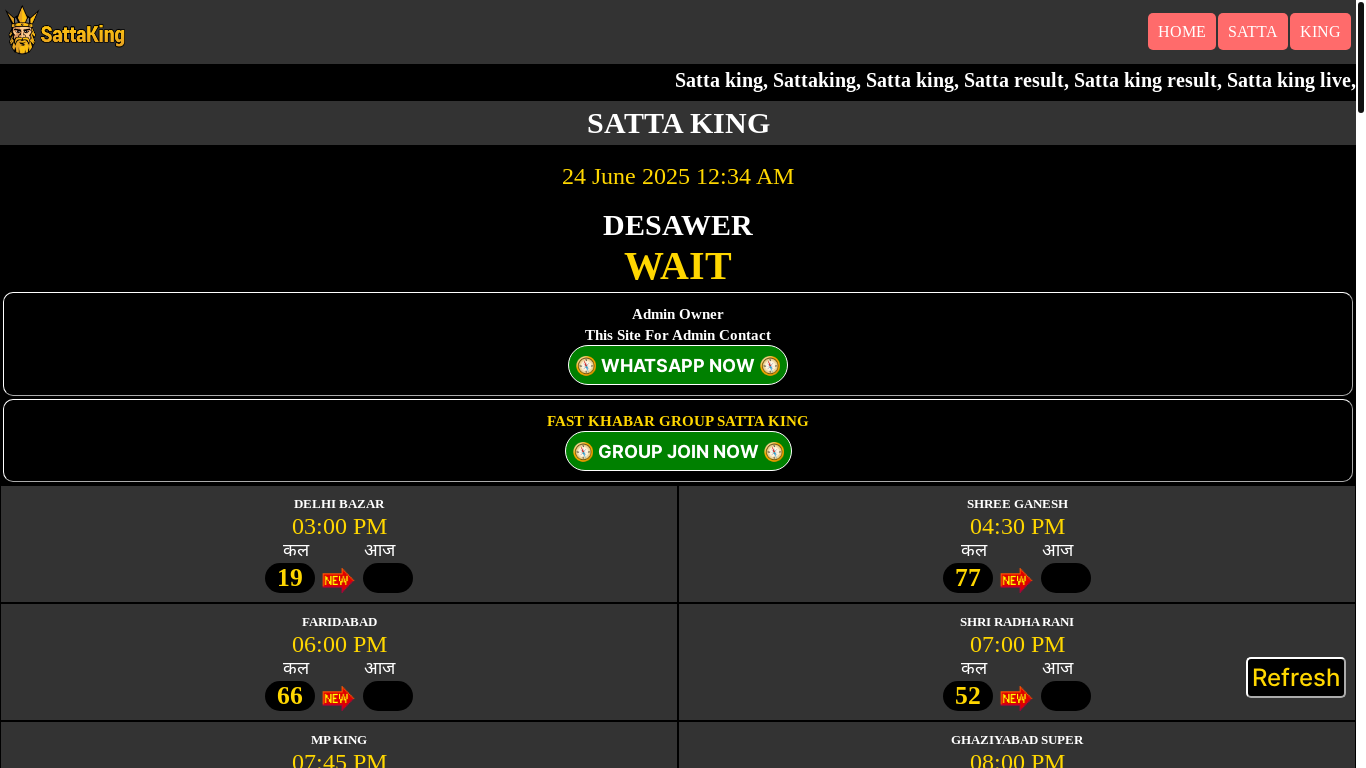
Task: Click the FAST KHABAR GROUP SATTA KING text
Action: [678, 421]
